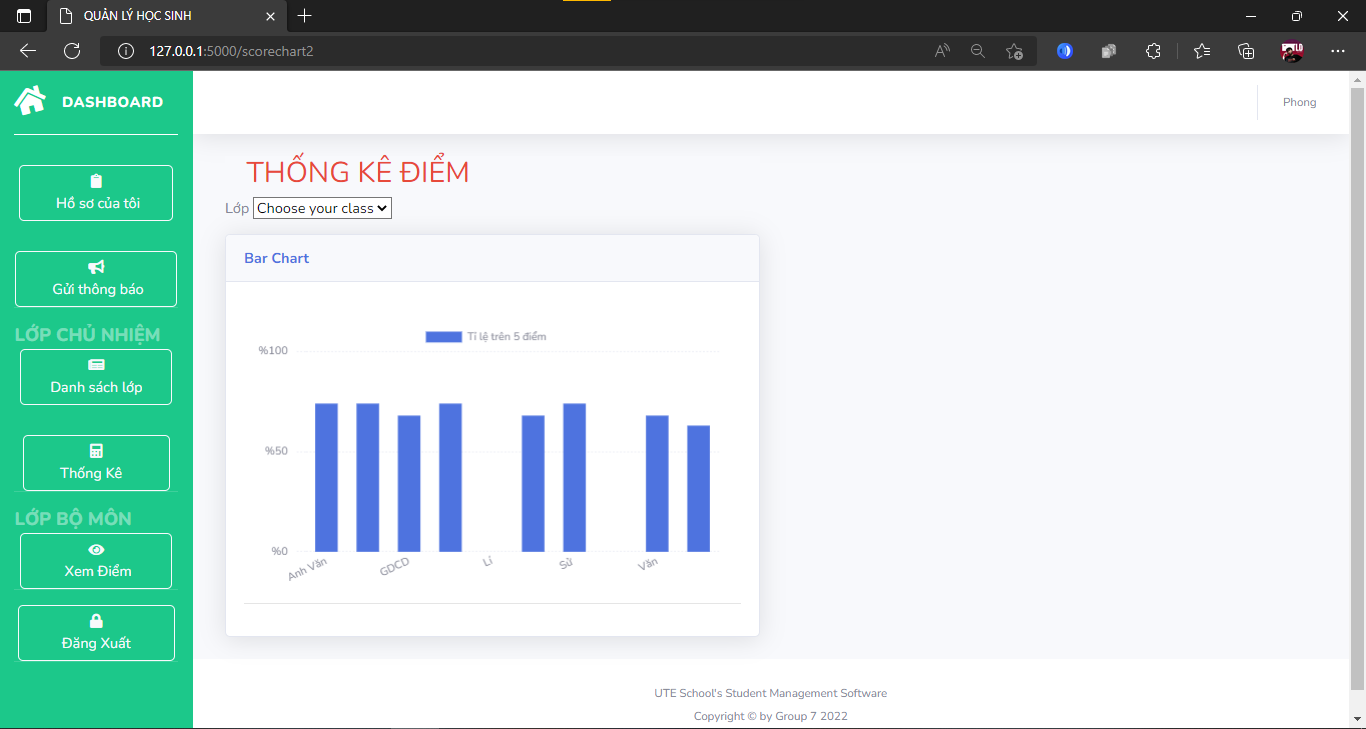Click the eye icon above Xem Điểm

click(95, 549)
